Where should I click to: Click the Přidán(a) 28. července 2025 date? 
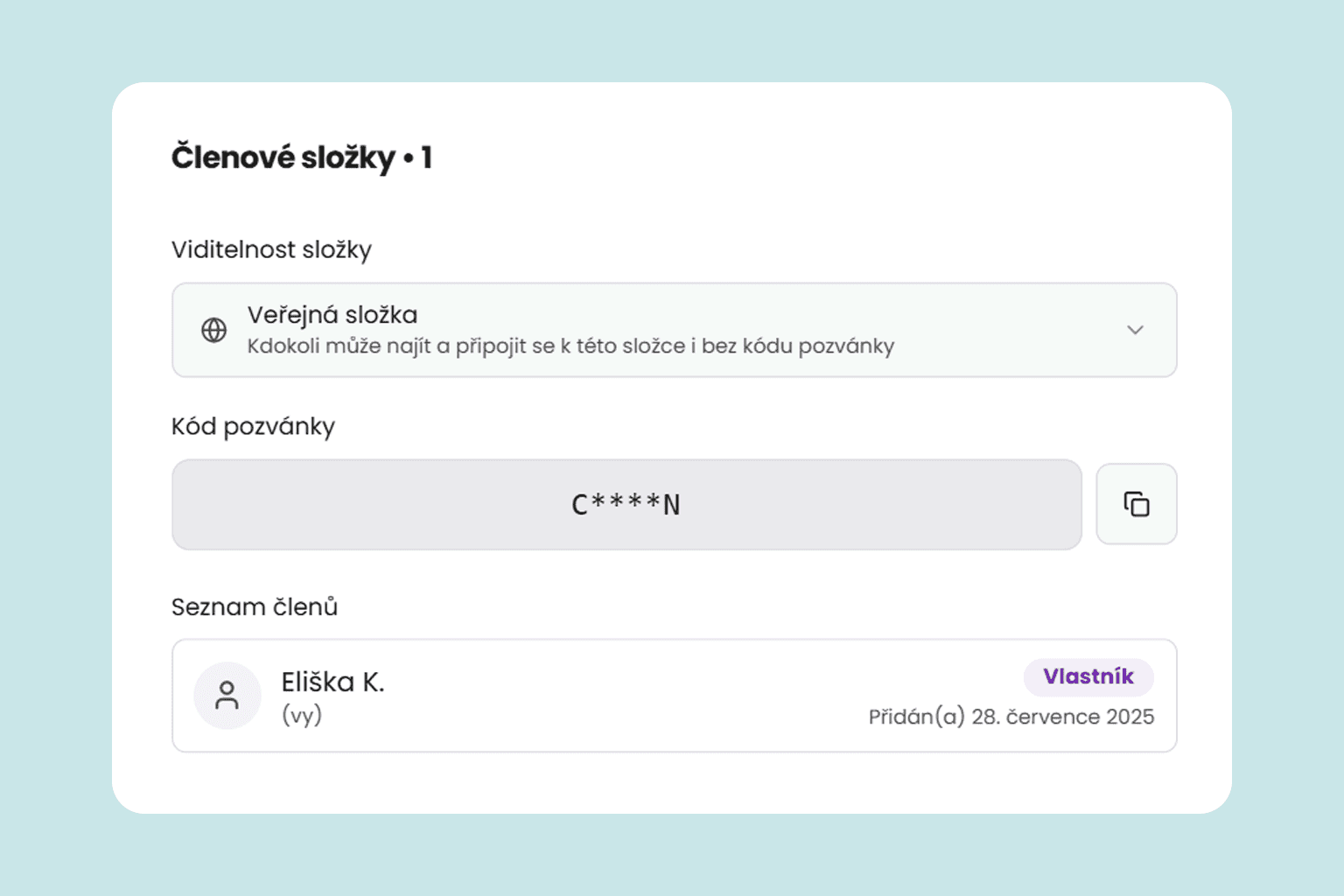pos(1011,717)
